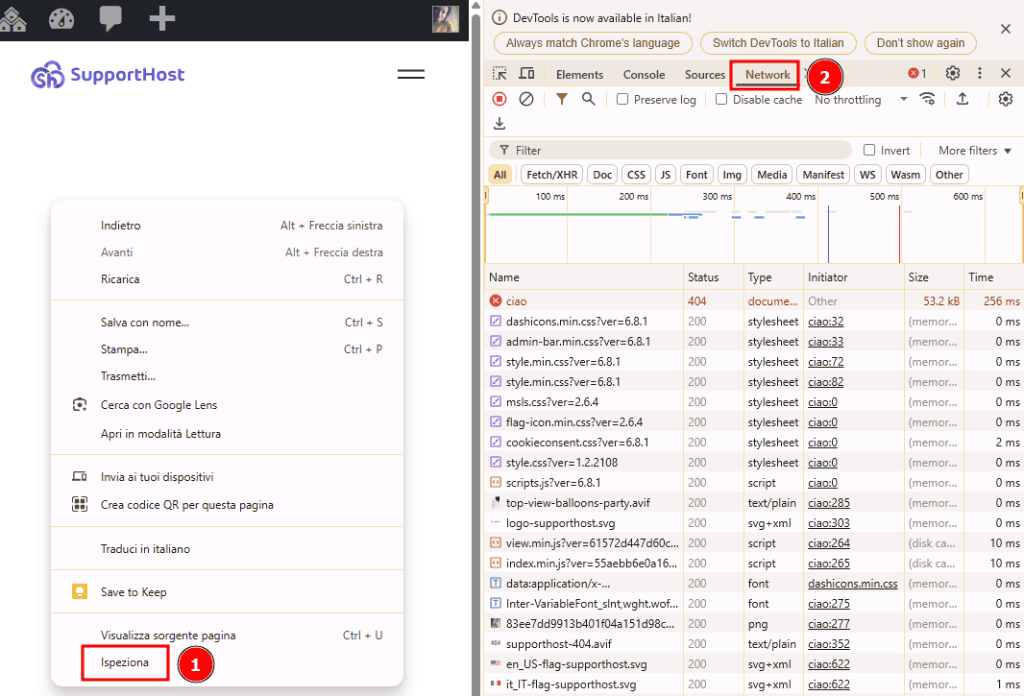Select the All filter type
Image resolution: width=1024 pixels, height=696 pixels.
(500, 174)
